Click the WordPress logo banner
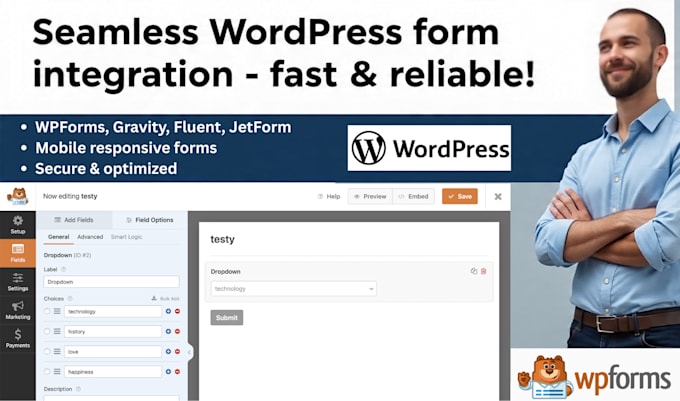Image resolution: width=680 pixels, height=401 pixels. 429,148
